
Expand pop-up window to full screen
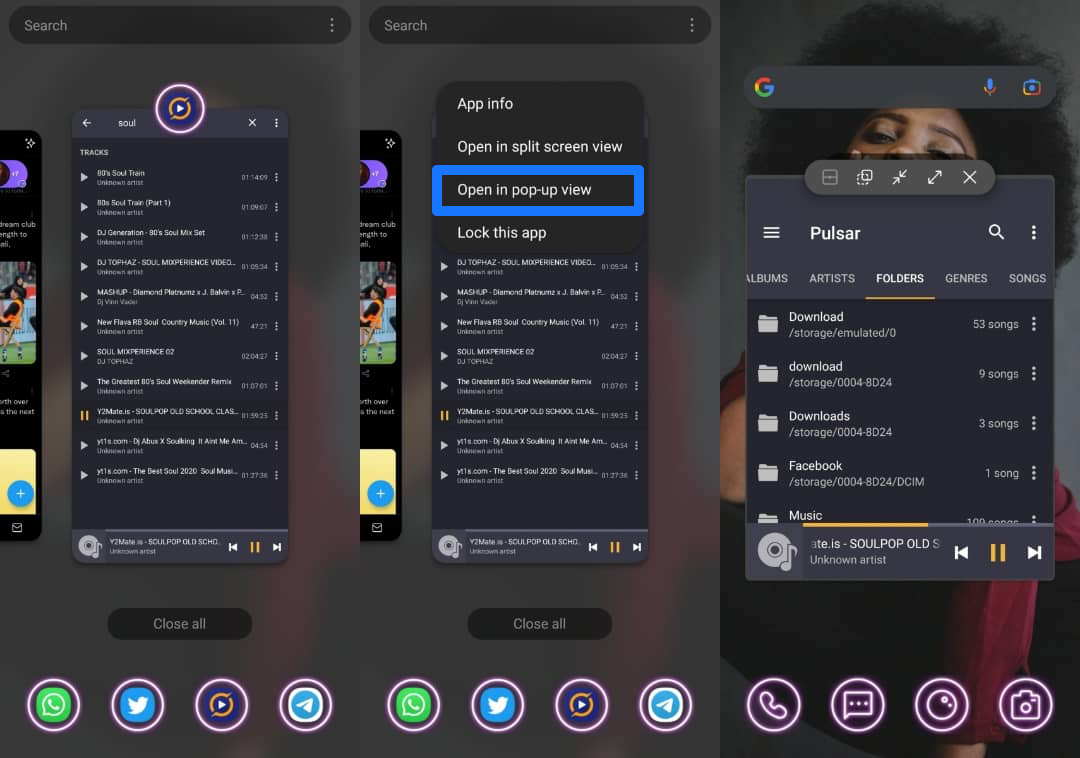(935, 178)
